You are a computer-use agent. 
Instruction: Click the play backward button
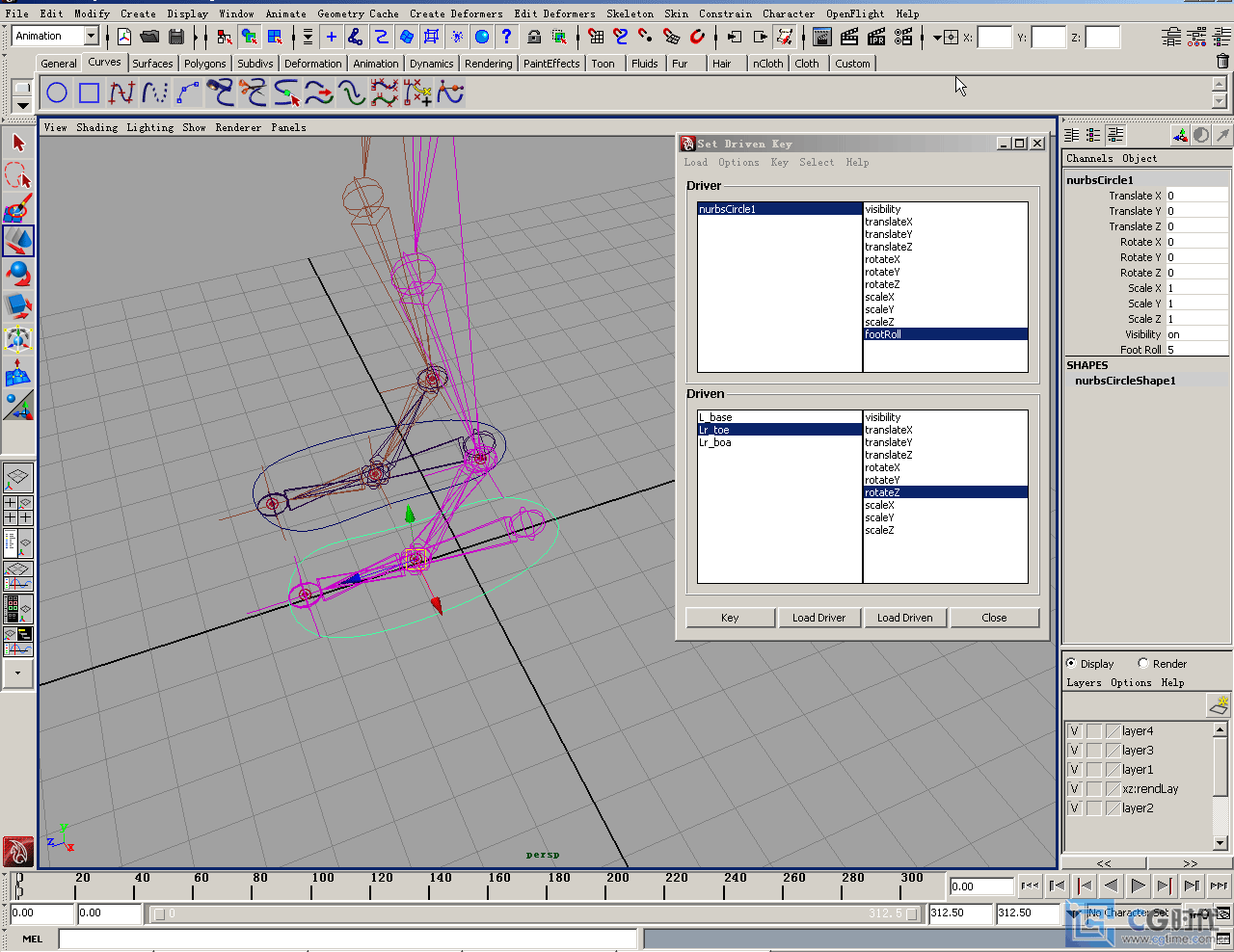1111,886
